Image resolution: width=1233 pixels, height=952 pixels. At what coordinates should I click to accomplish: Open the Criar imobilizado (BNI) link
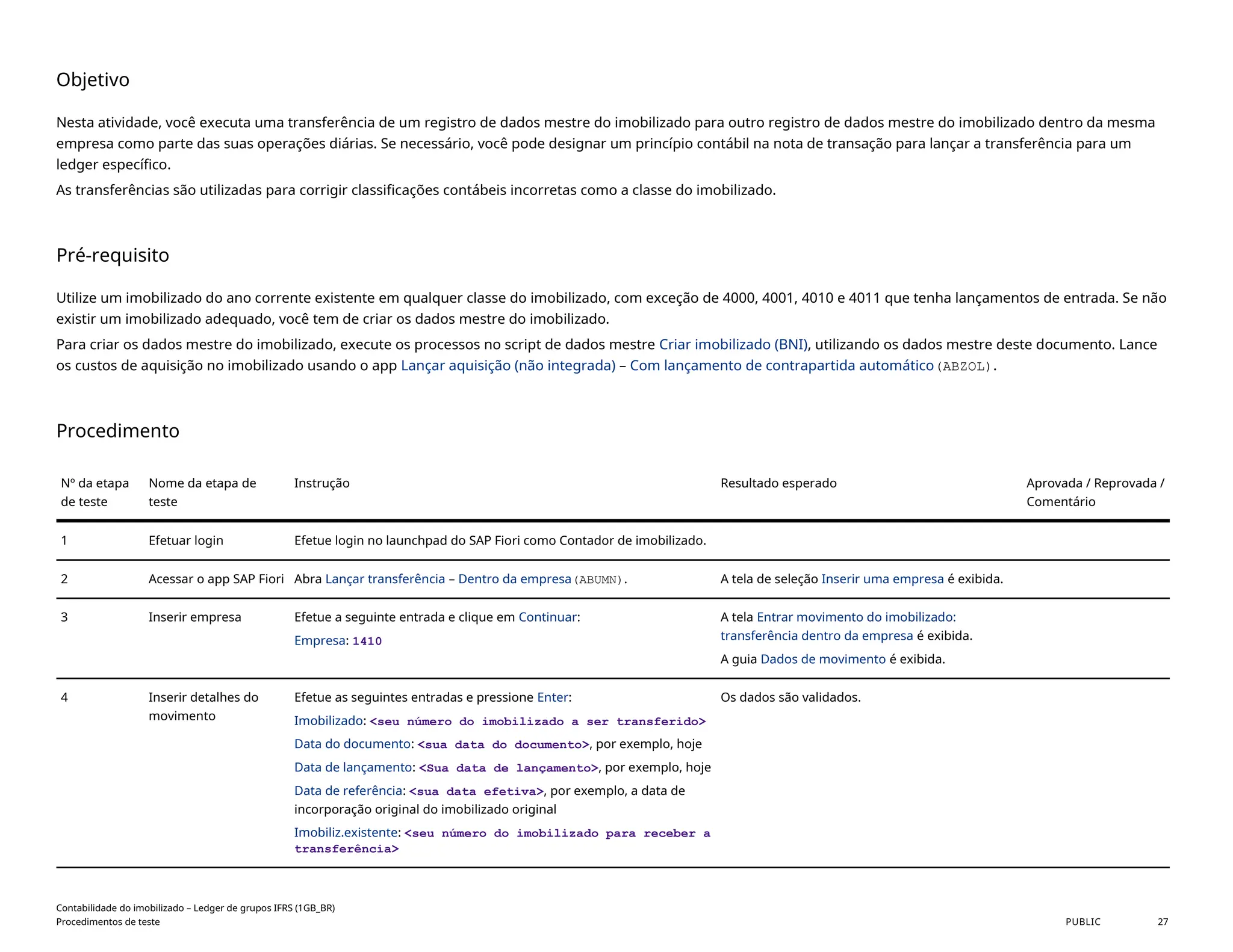[x=733, y=344]
